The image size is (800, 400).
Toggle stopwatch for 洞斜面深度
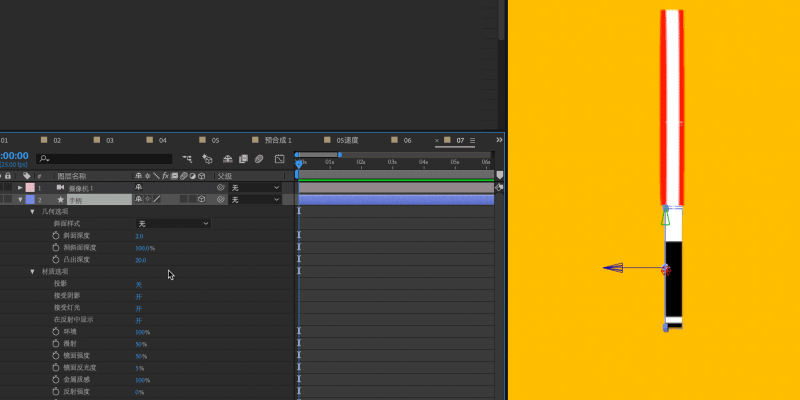[x=56, y=247]
